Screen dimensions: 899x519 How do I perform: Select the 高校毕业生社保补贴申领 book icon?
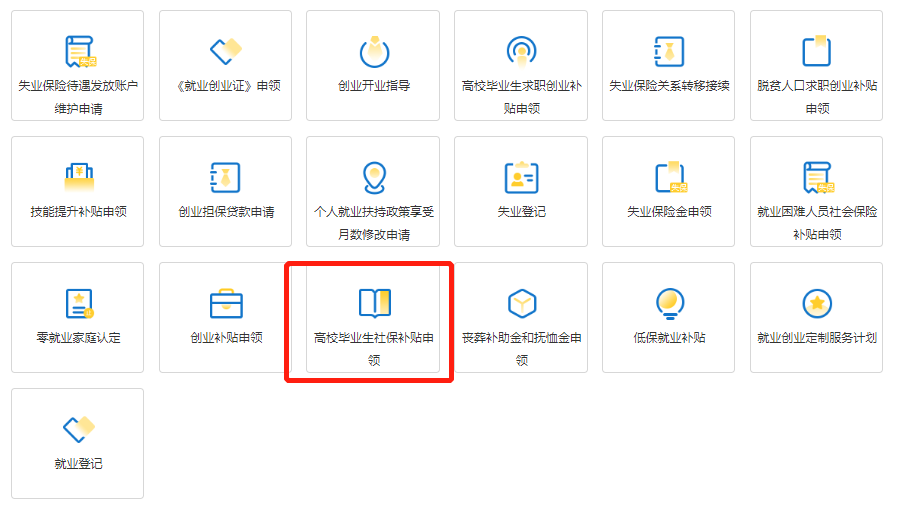[375, 303]
